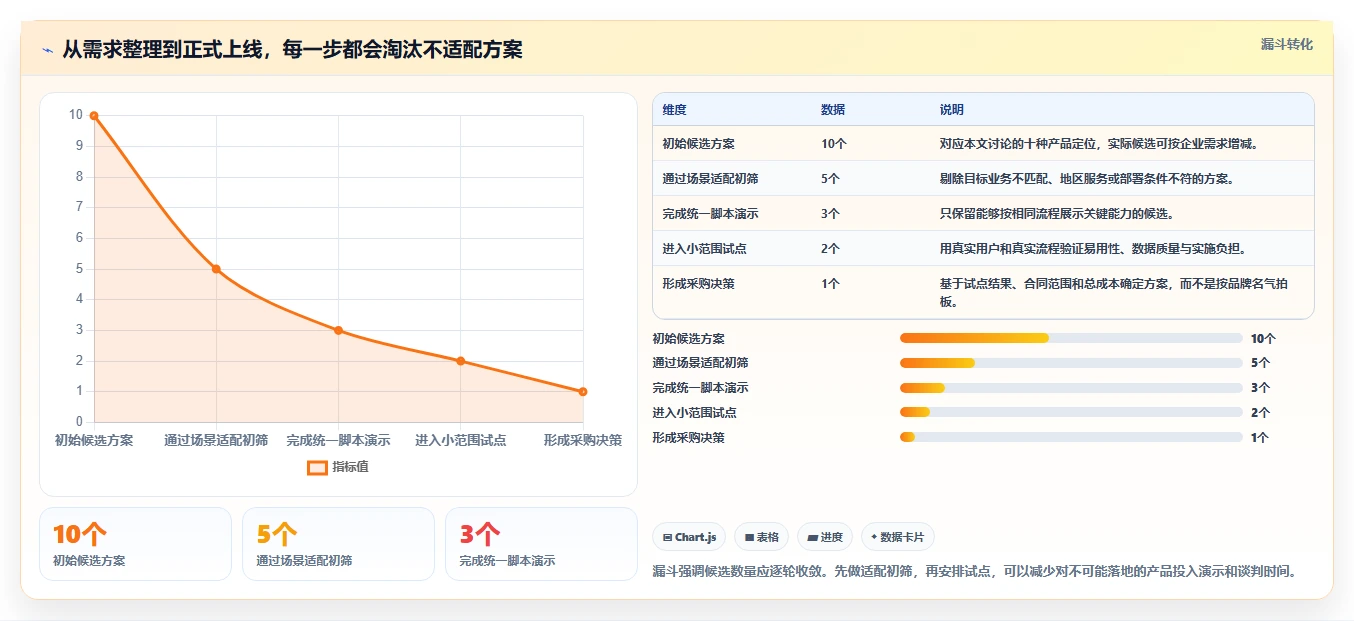The height and width of the screenshot is (621, 1354).
Task: Click description starting 剔除目标业务不匹配
Action: pos(1086,179)
